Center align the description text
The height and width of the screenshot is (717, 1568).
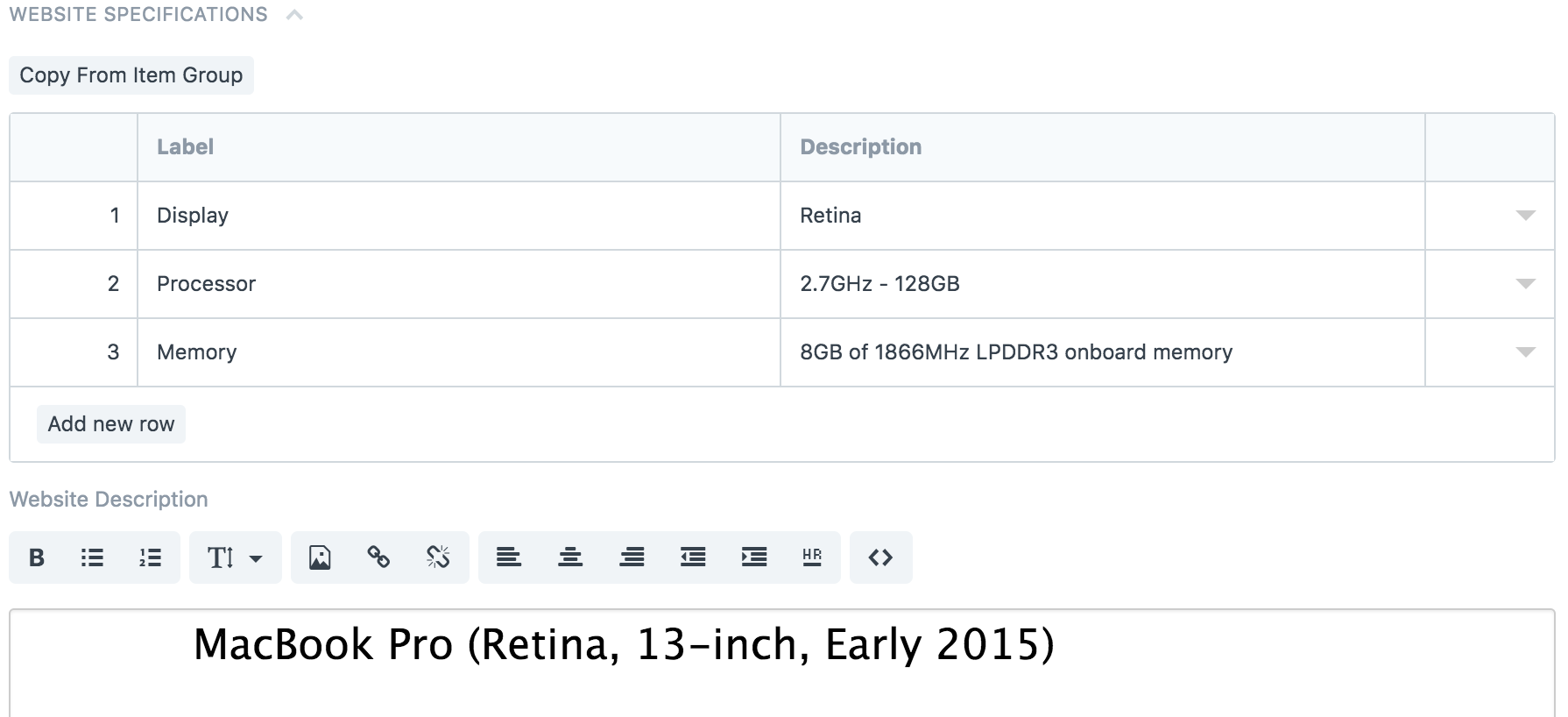570,557
